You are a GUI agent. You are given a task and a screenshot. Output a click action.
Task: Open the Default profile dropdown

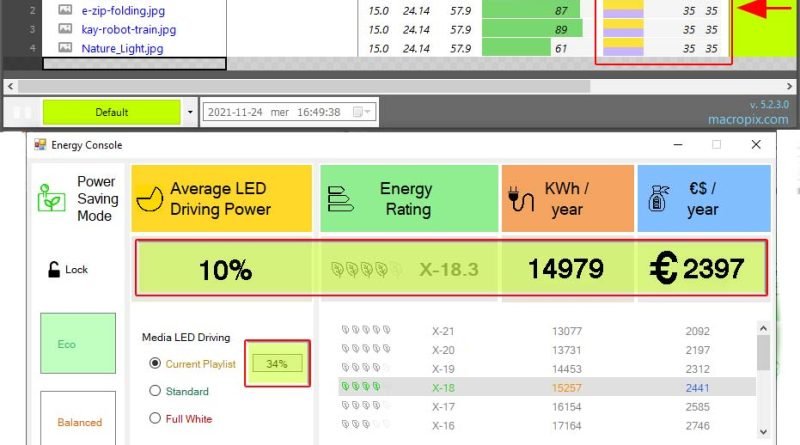pyautogui.click(x=190, y=112)
